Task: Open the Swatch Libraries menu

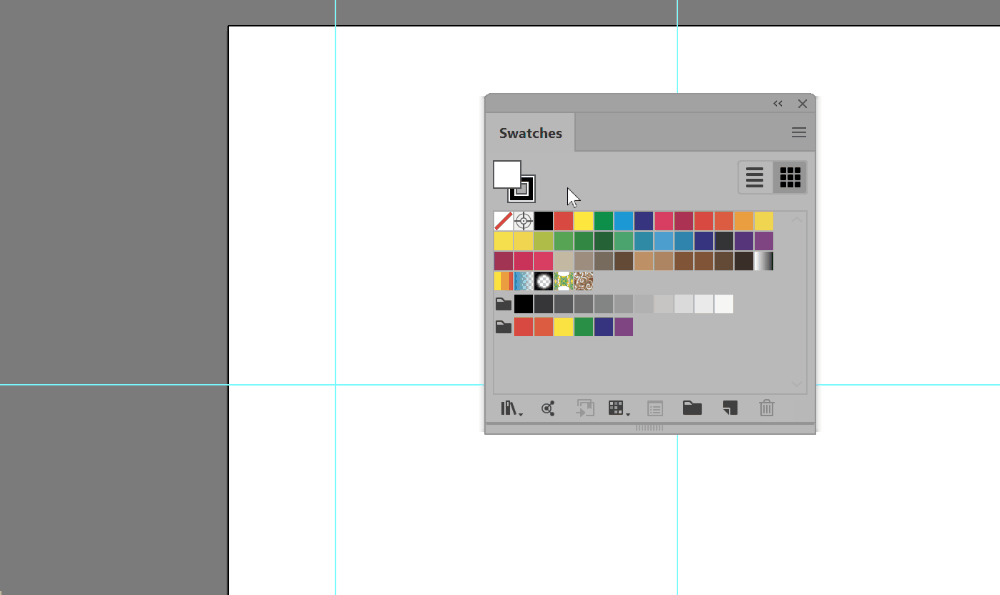Action: tap(511, 408)
